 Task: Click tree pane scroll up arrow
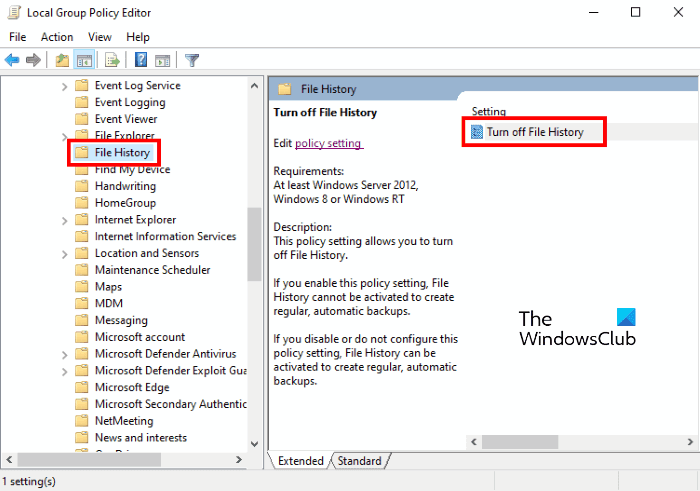coord(254,86)
